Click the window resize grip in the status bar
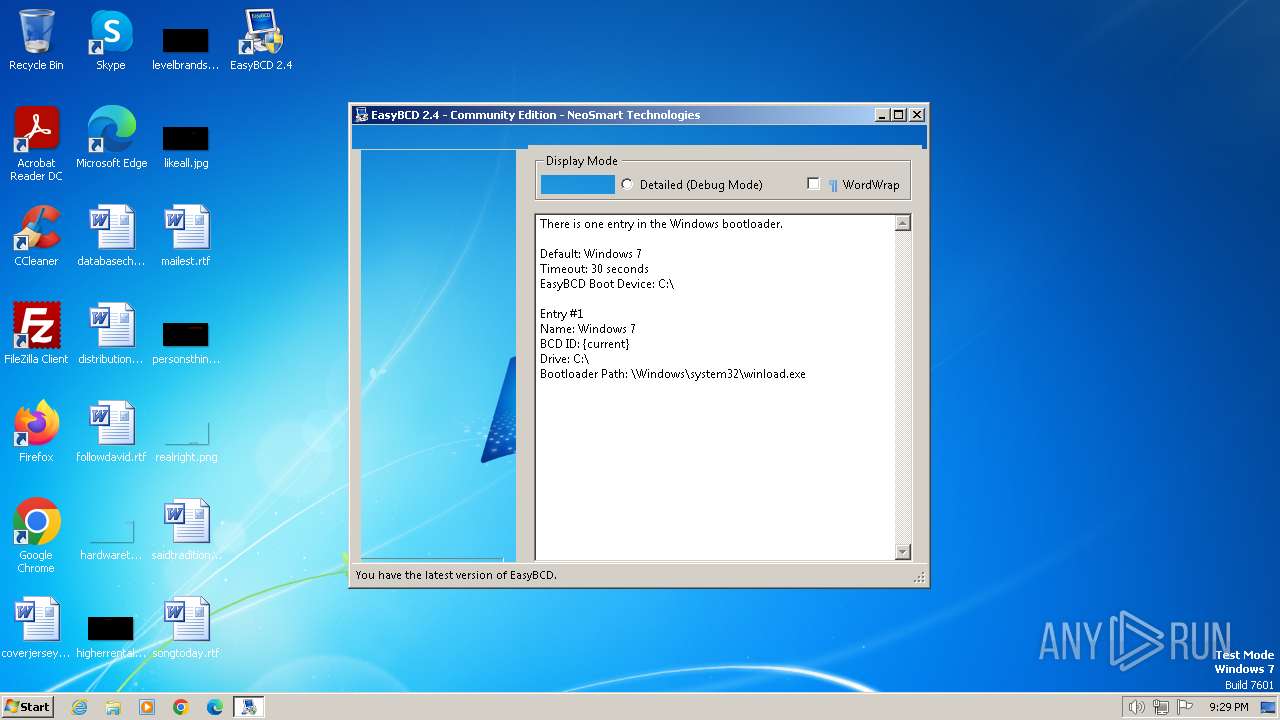 (x=919, y=577)
